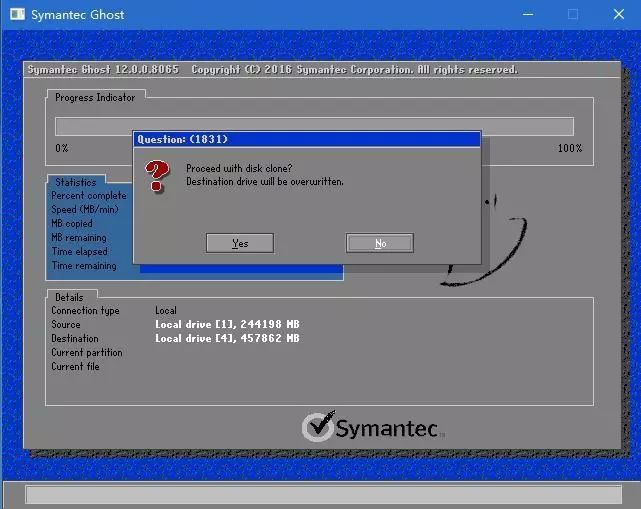
Task: Click 'Destination drive will be overwritten.' text
Action: (x=265, y=182)
